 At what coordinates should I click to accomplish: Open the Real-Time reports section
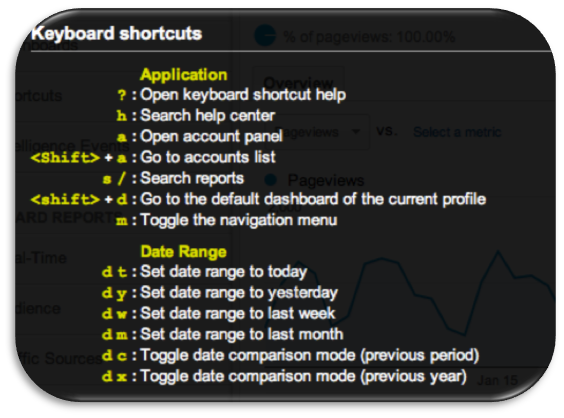click(x=41, y=258)
